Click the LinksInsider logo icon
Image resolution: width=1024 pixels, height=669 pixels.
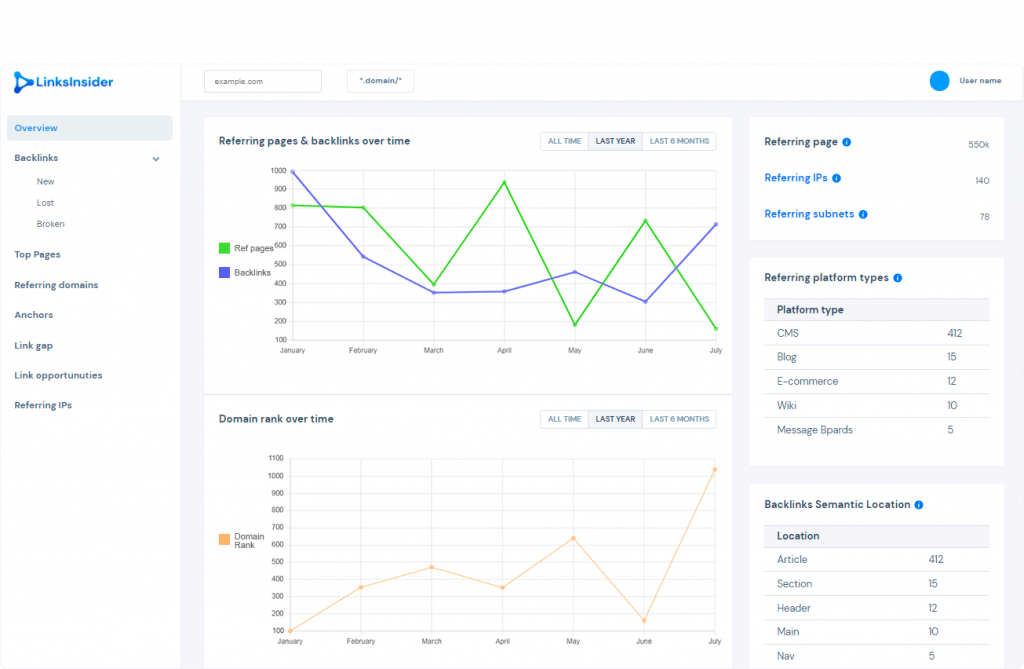point(24,82)
